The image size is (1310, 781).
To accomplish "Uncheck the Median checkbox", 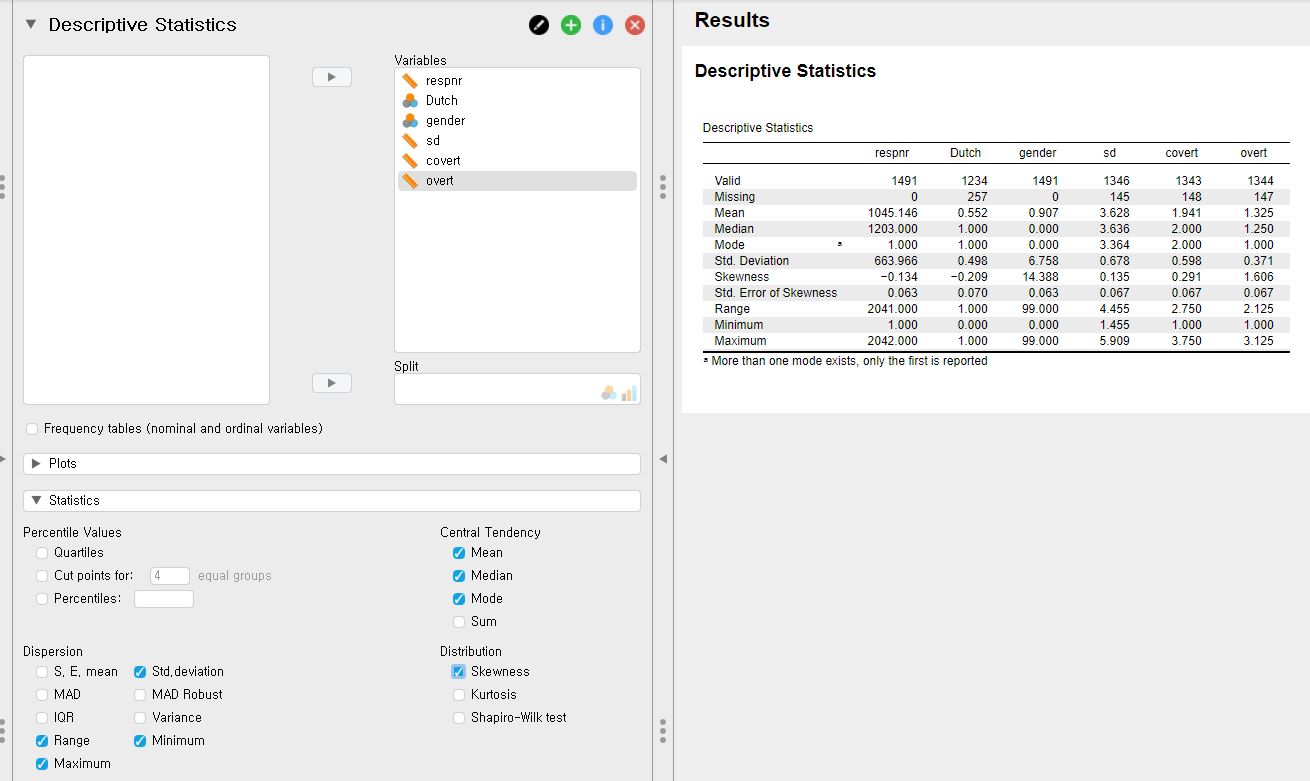I will point(459,576).
